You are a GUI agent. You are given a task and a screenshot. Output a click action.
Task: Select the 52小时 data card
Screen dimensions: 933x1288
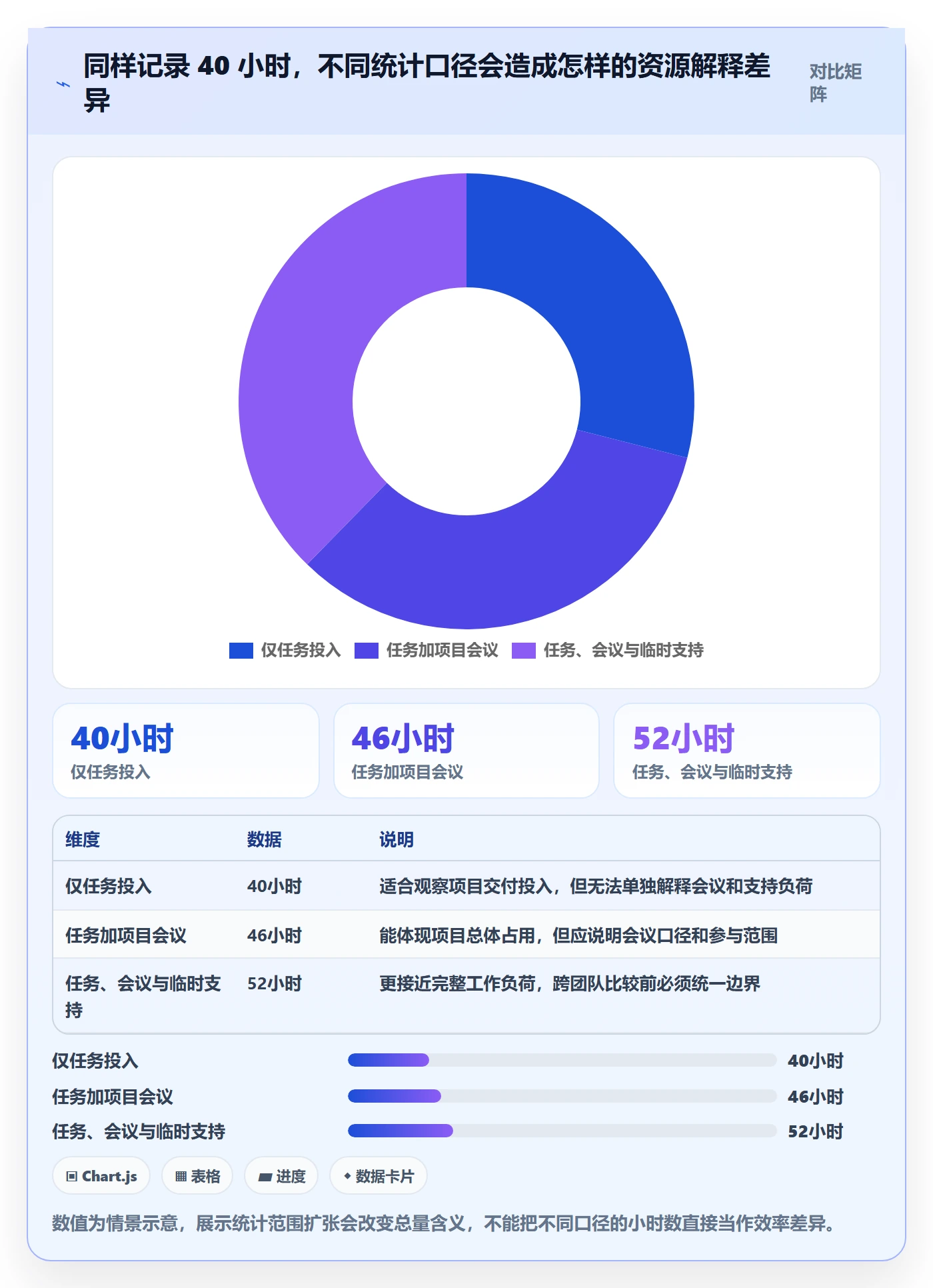point(747,751)
